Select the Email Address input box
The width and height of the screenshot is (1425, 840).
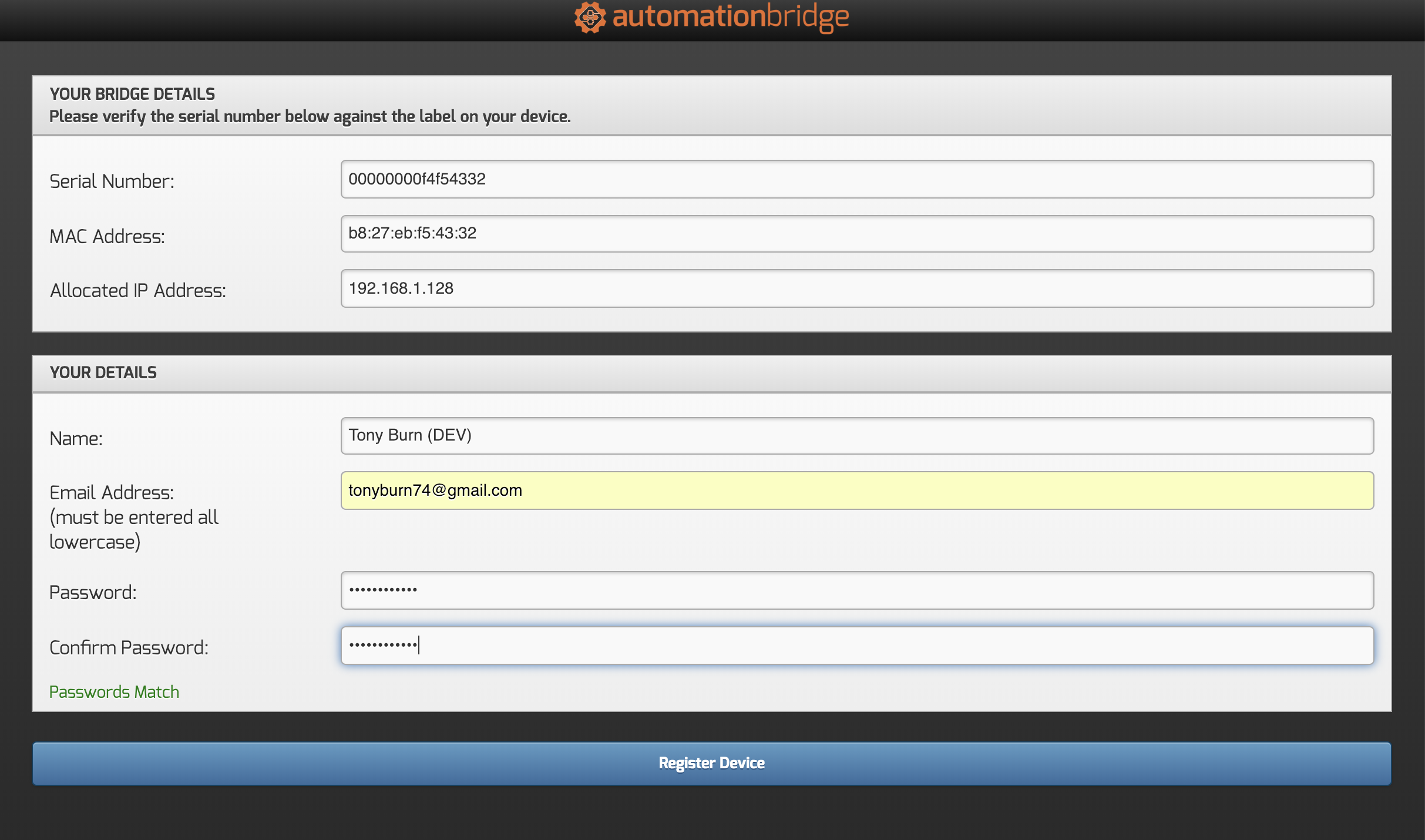tap(856, 490)
